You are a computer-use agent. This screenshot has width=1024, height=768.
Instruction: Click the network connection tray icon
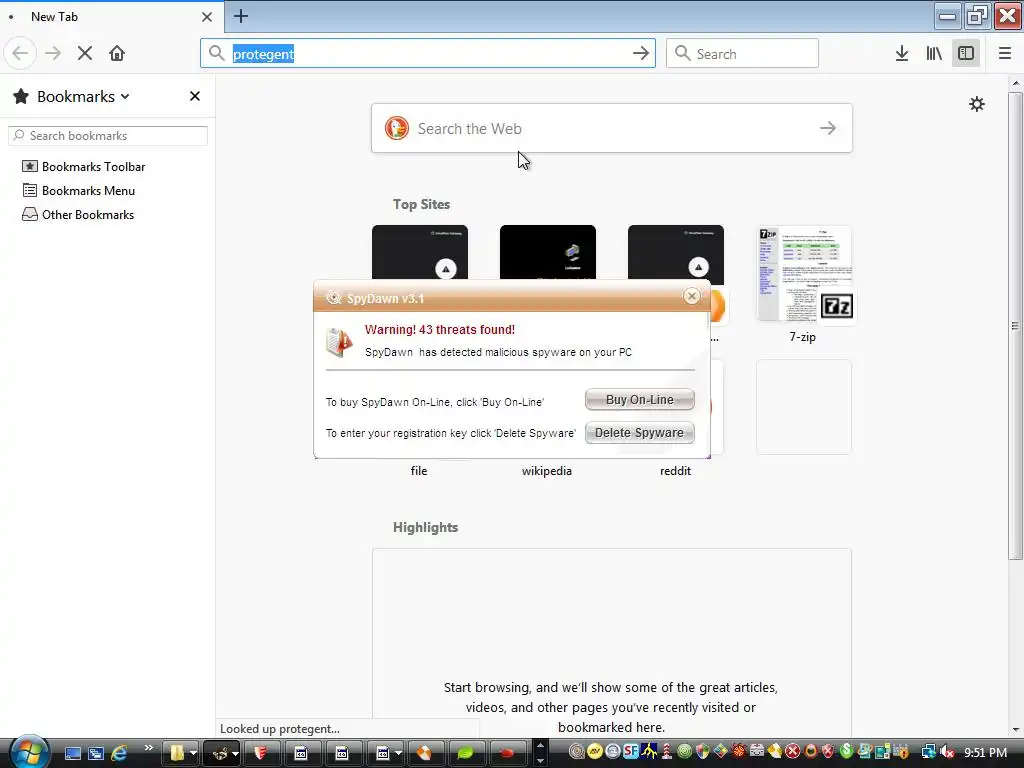[928, 752]
